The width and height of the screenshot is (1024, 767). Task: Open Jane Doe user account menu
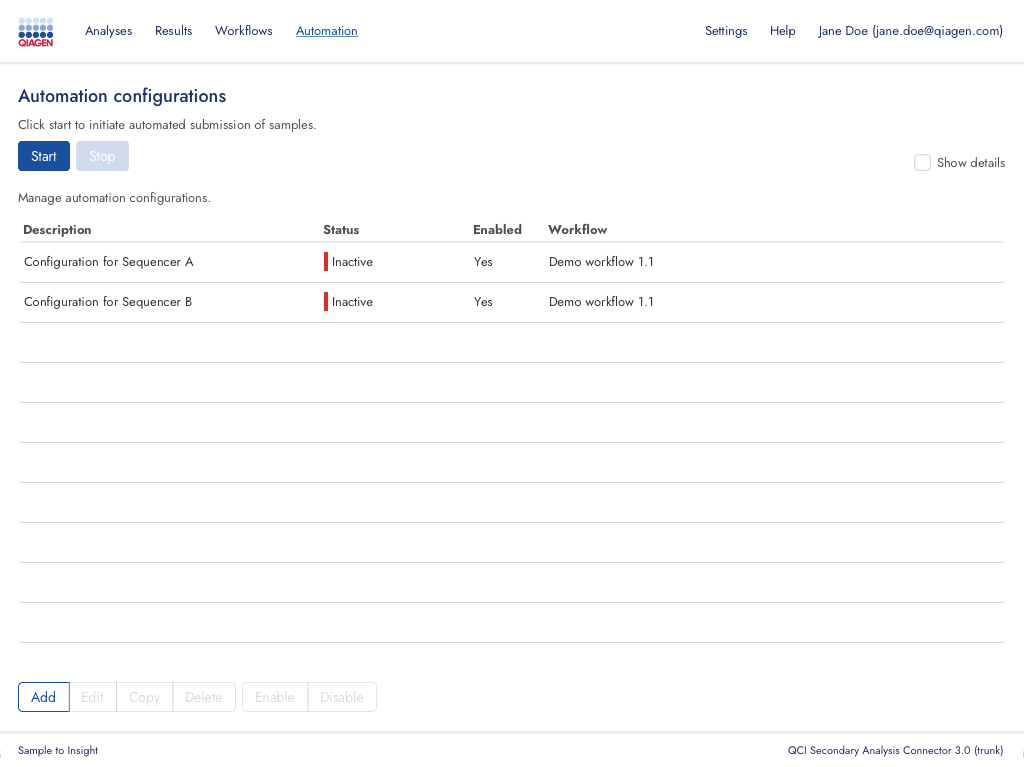[910, 31]
